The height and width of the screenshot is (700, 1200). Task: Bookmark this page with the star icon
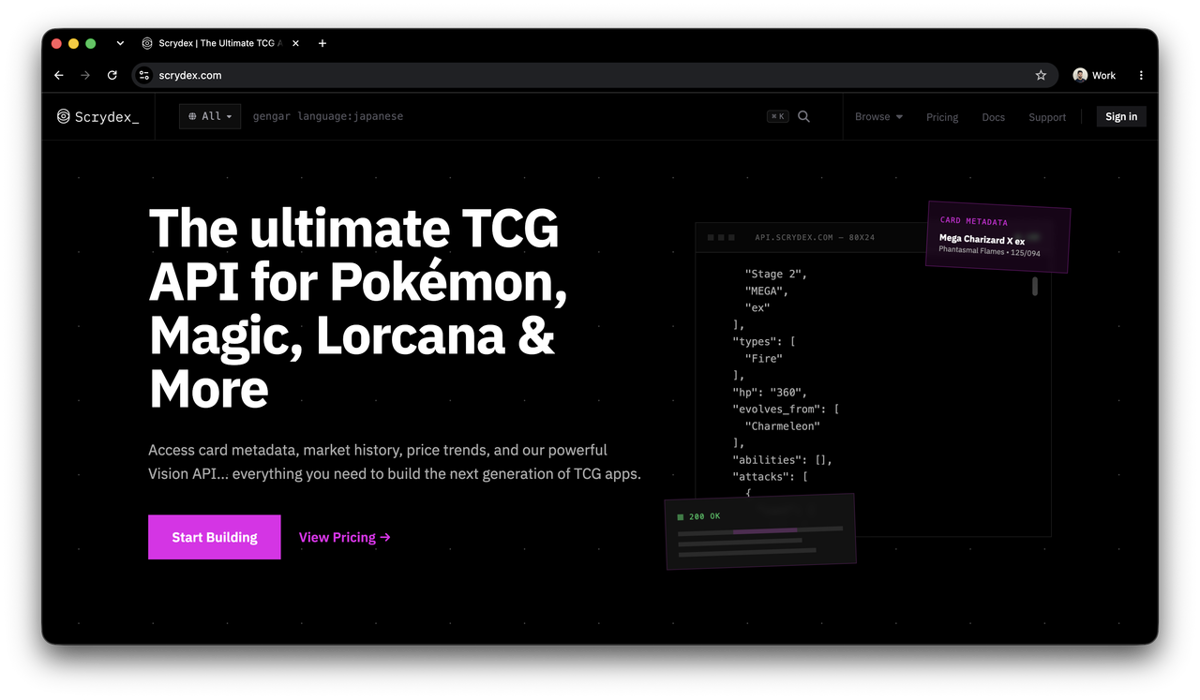click(x=1041, y=75)
